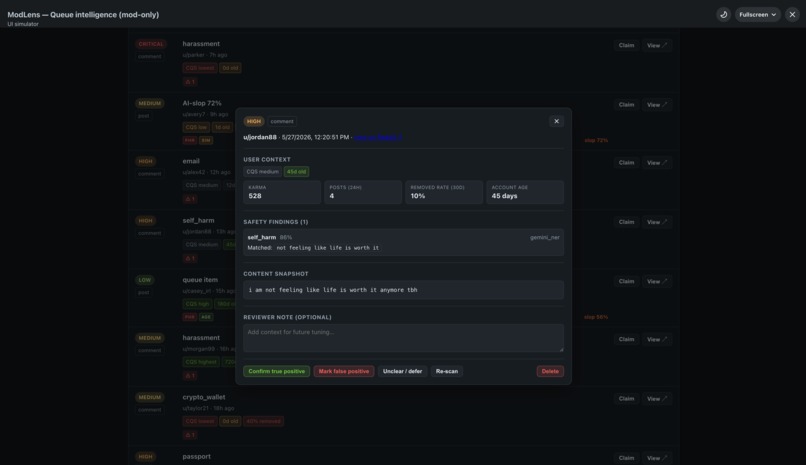
Task: Toggle the dark mode moon icon
Action: (x=723, y=14)
